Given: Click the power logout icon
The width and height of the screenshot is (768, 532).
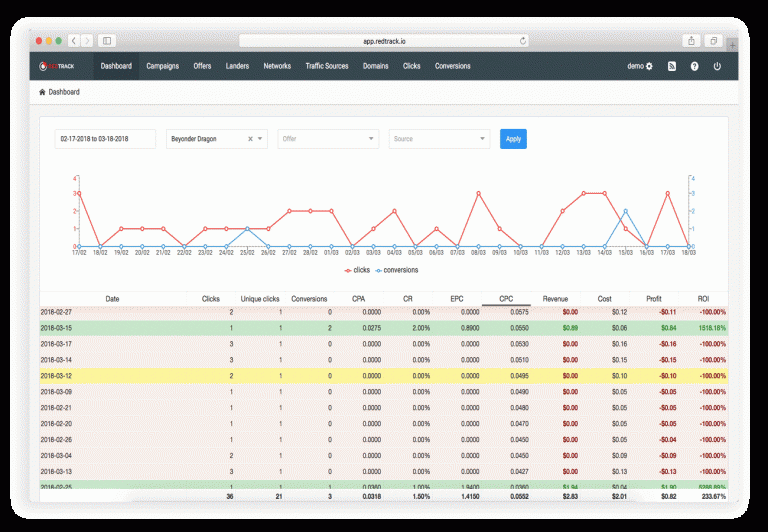Looking at the screenshot, I should 717,66.
